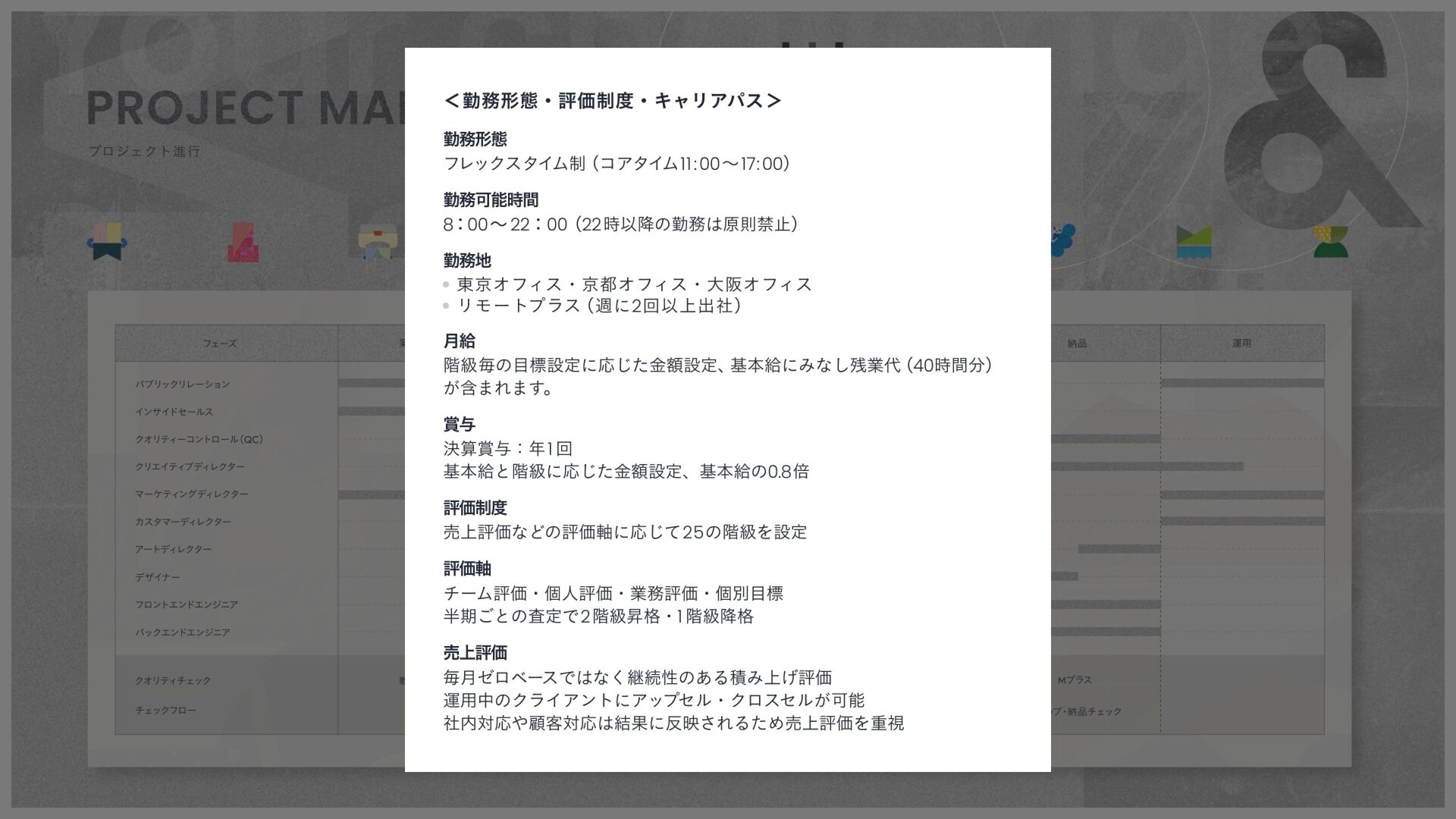Select the 運用 column header
Screen dimensions: 1456x819
coord(1241,344)
